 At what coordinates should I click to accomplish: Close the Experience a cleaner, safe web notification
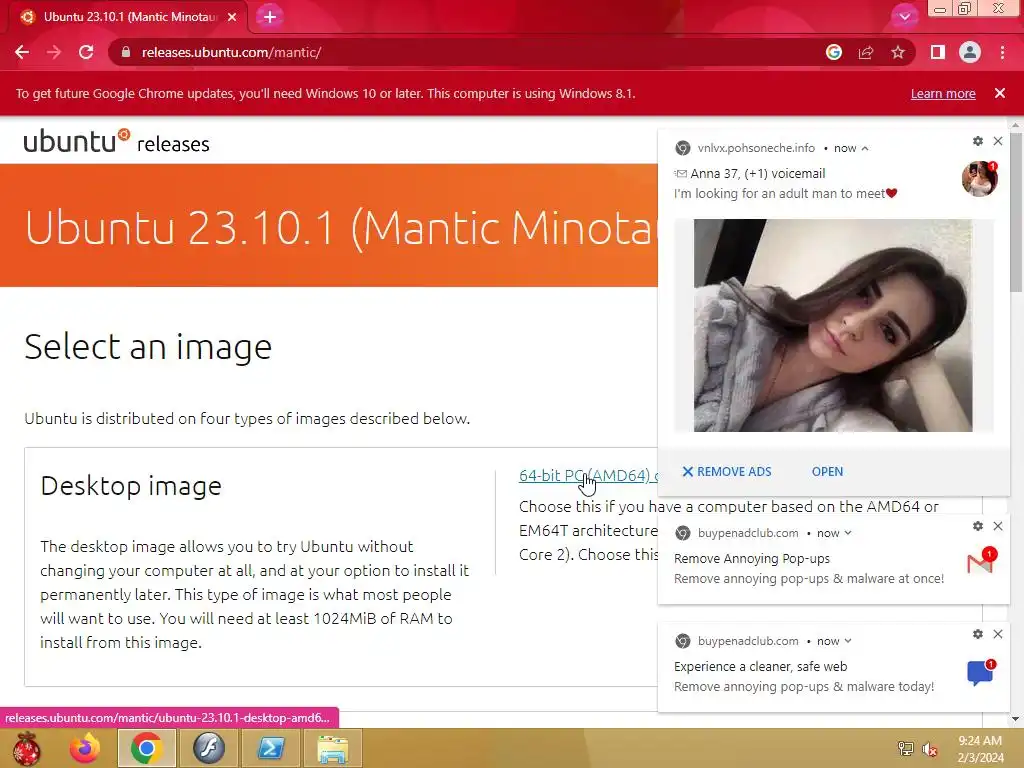coord(998,634)
